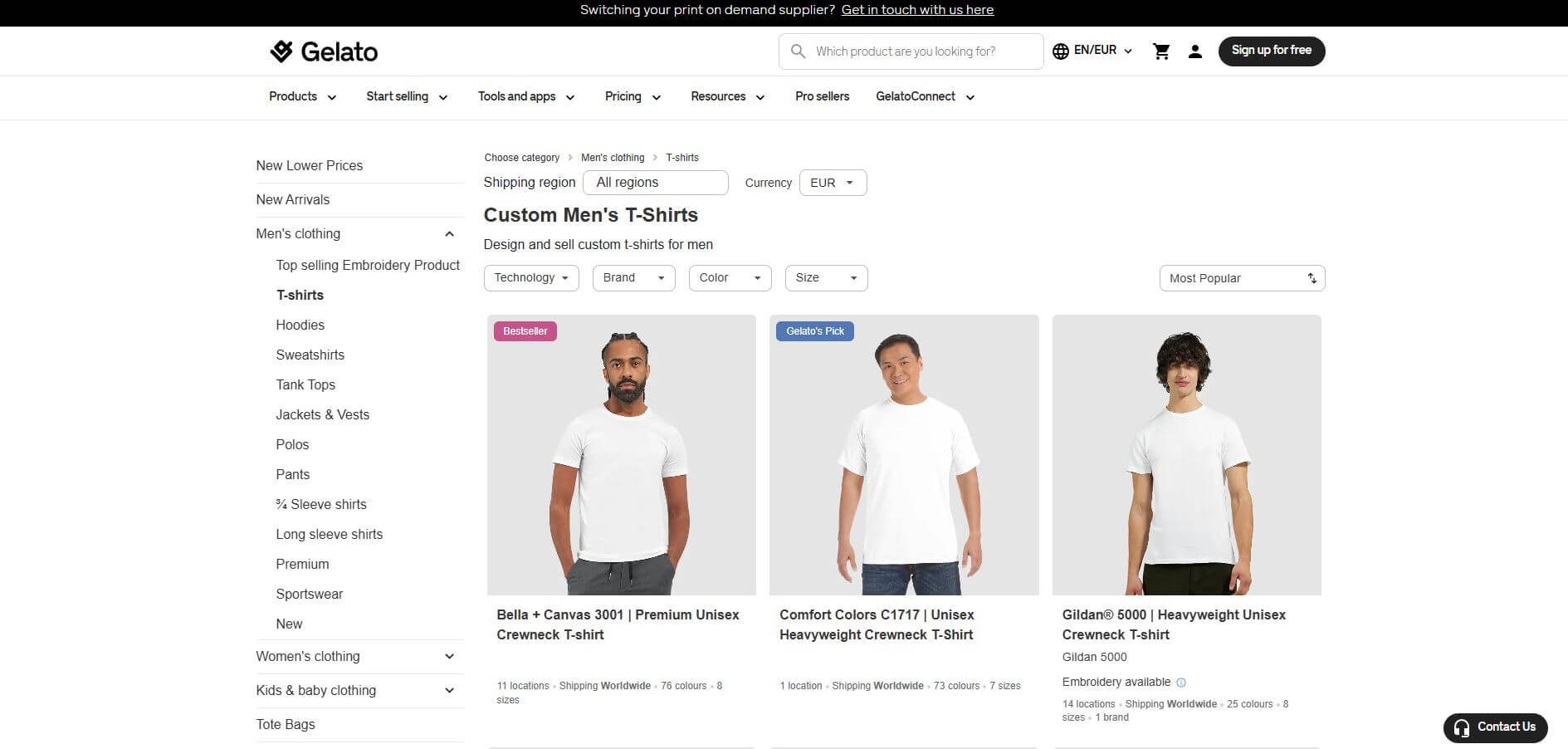Go to Pro sellers page
1568x749 pixels.
pyautogui.click(x=822, y=97)
